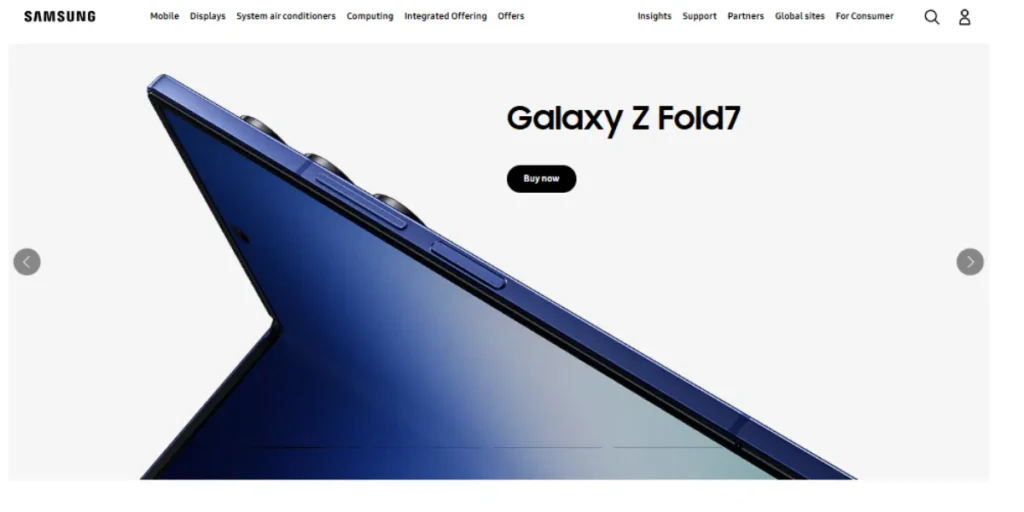Open the Mobile menu
This screenshot has width=1024, height=512.
(165, 16)
